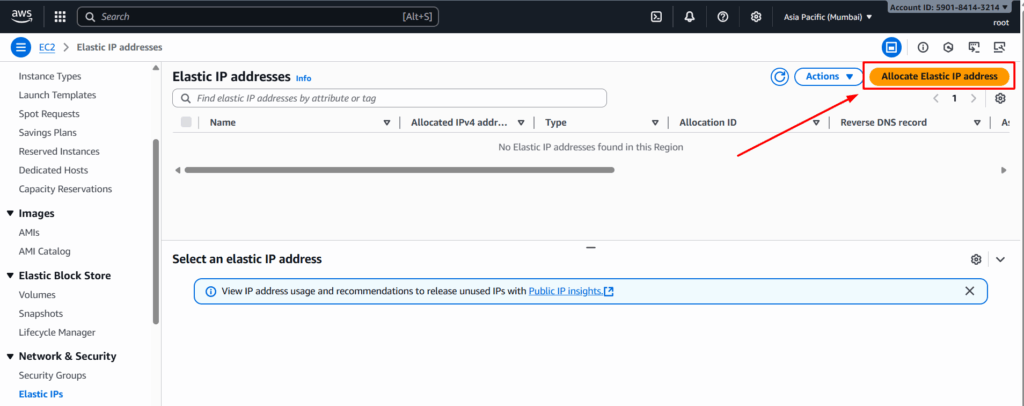Screen dimensions: 1024x406
Task: Sort by Allocation ID column
Action: pos(816,123)
